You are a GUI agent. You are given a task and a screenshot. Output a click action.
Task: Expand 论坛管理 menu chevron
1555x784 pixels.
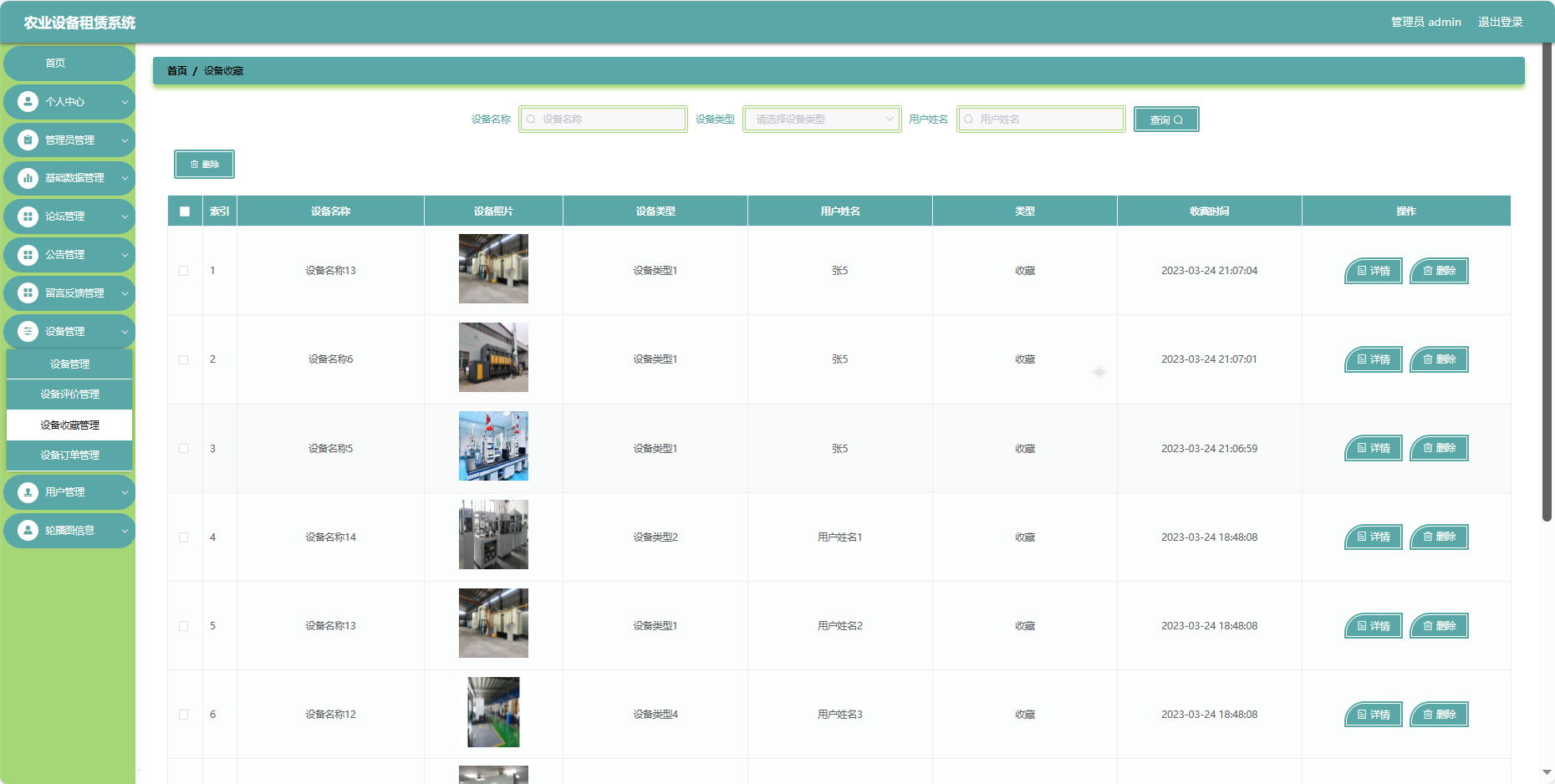[125, 216]
